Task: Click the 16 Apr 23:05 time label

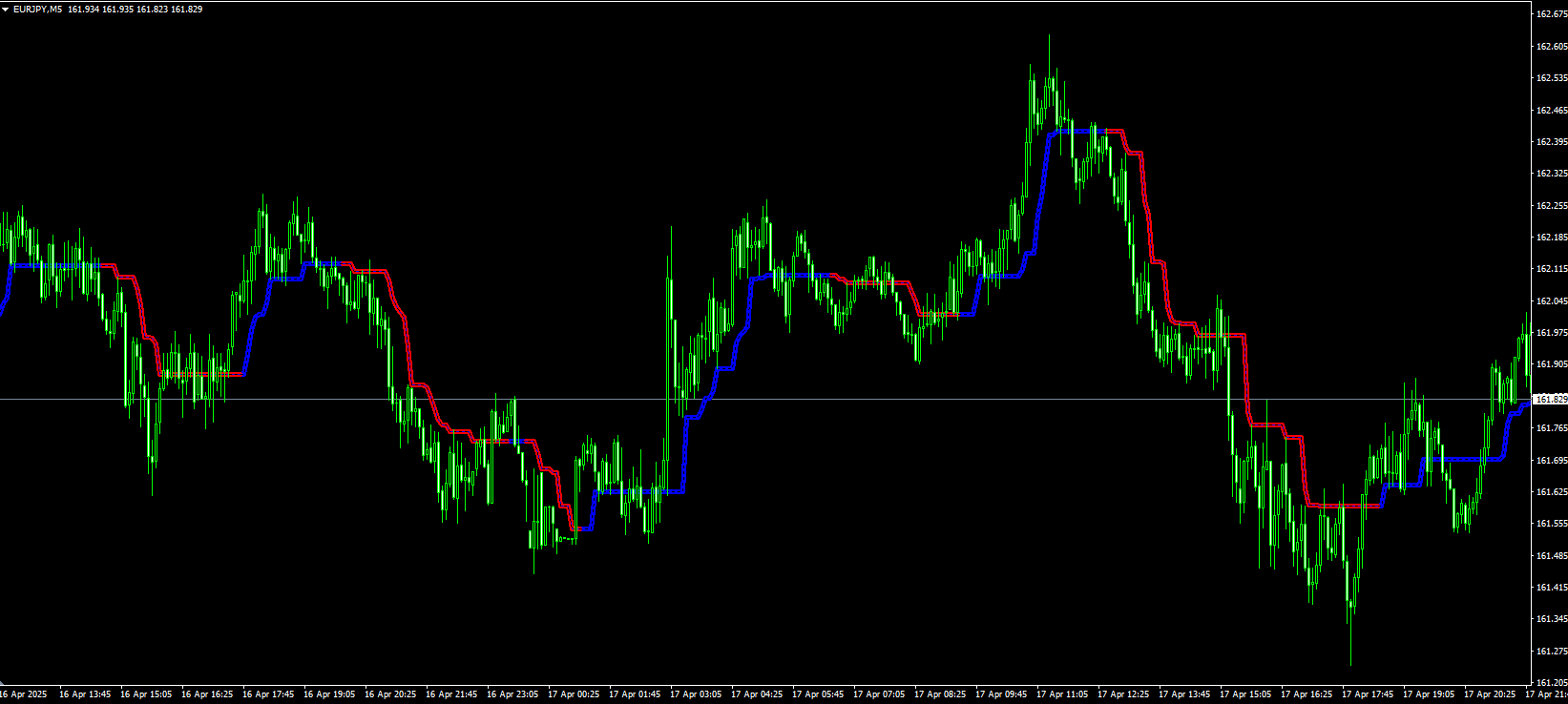Action: click(512, 694)
